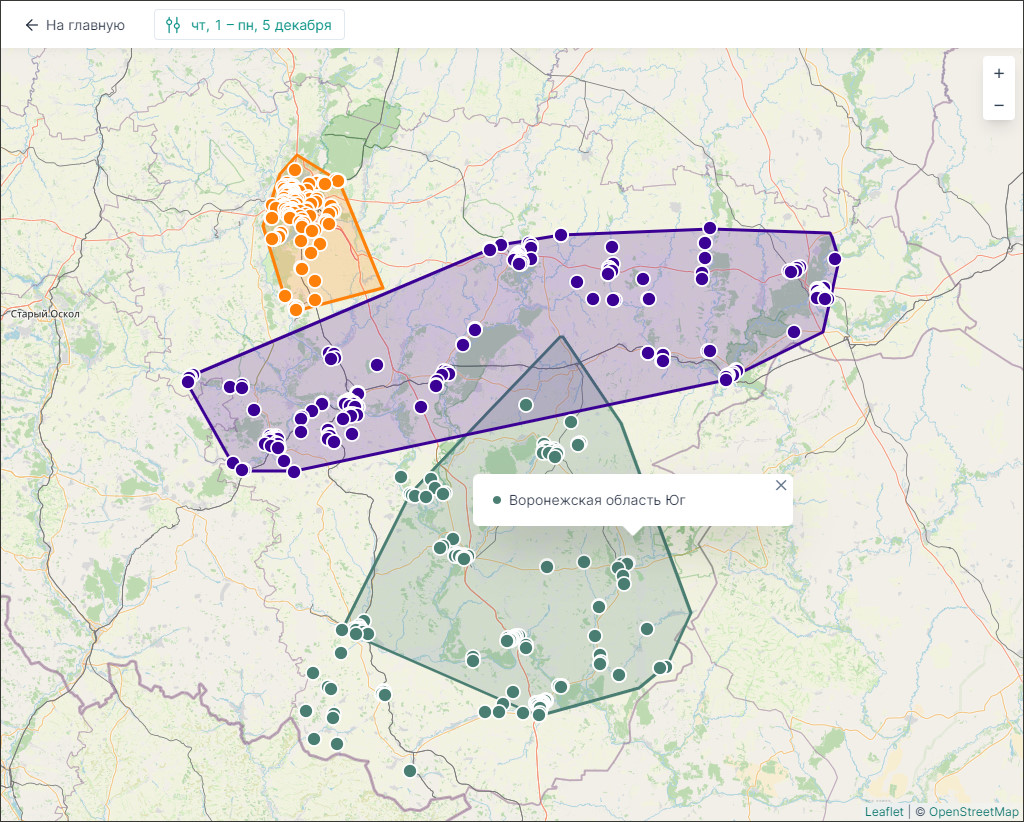1024x822 pixels.
Task: Zoom out with the minus button
Action: tap(998, 105)
